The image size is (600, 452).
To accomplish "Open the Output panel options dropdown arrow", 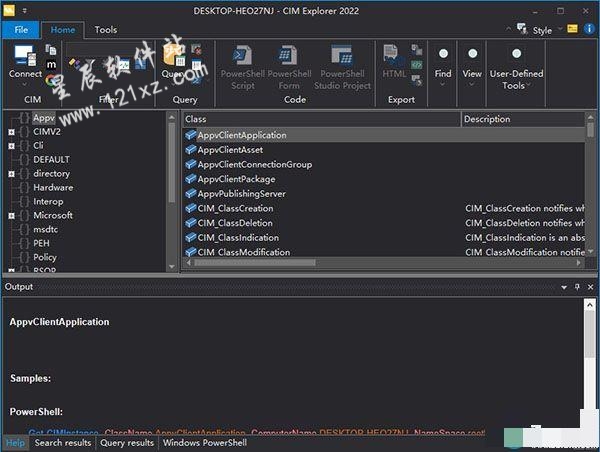I will pos(564,287).
